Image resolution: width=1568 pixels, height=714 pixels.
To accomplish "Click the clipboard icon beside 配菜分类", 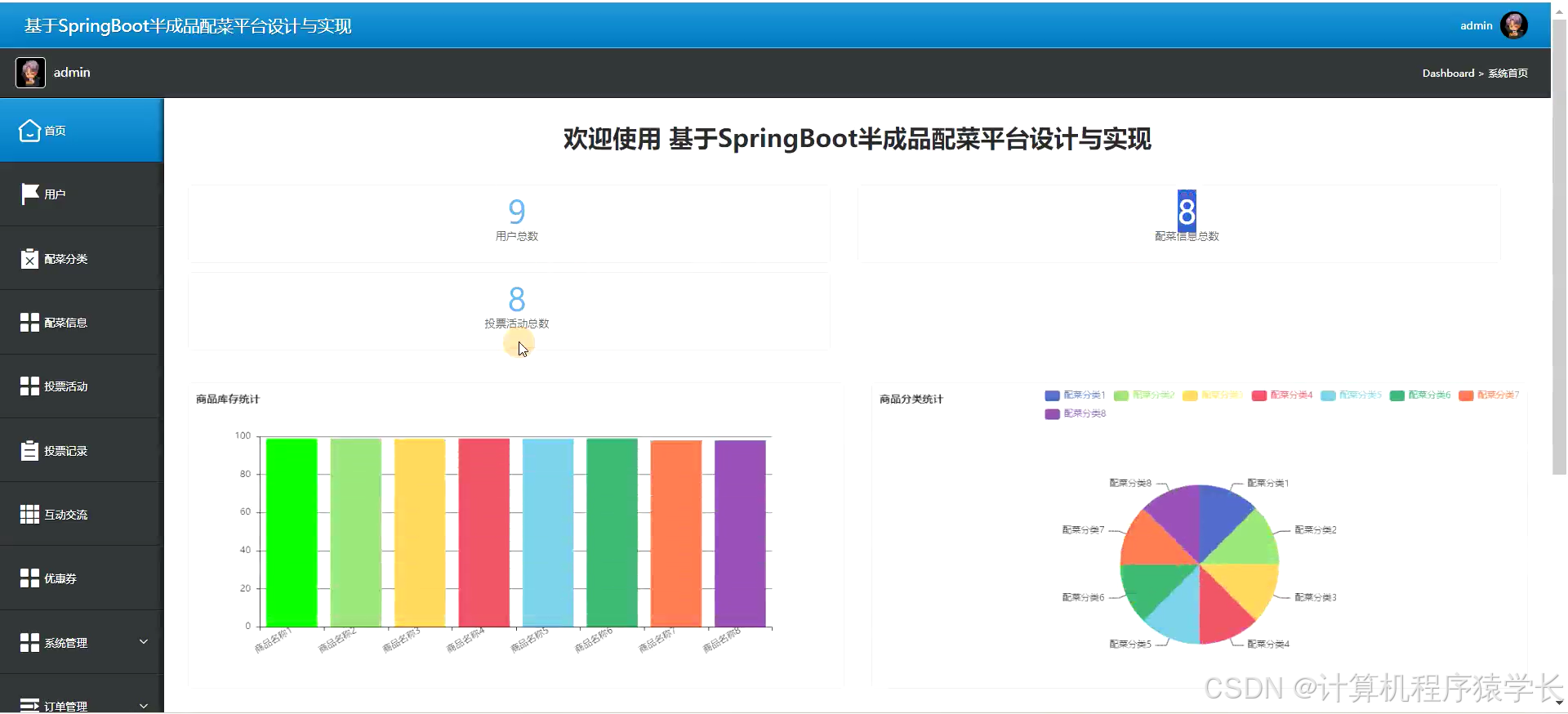I will (29, 258).
